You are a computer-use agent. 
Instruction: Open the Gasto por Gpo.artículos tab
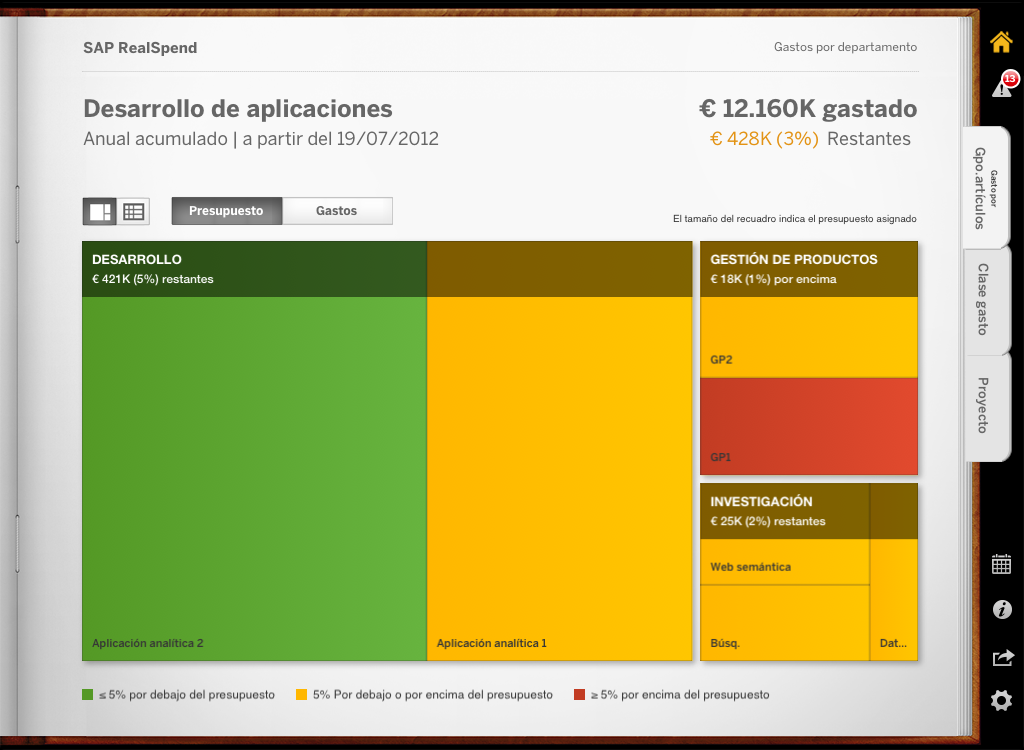(985, 188)
